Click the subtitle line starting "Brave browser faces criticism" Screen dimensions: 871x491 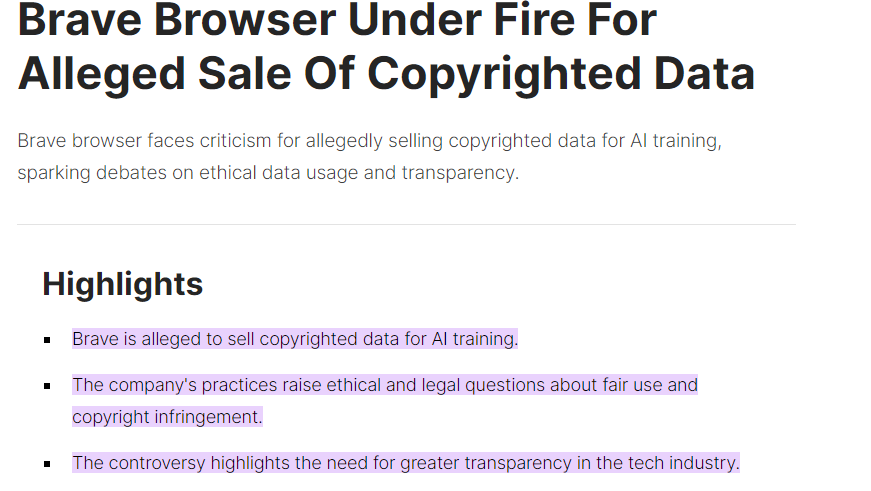(369, 141)
